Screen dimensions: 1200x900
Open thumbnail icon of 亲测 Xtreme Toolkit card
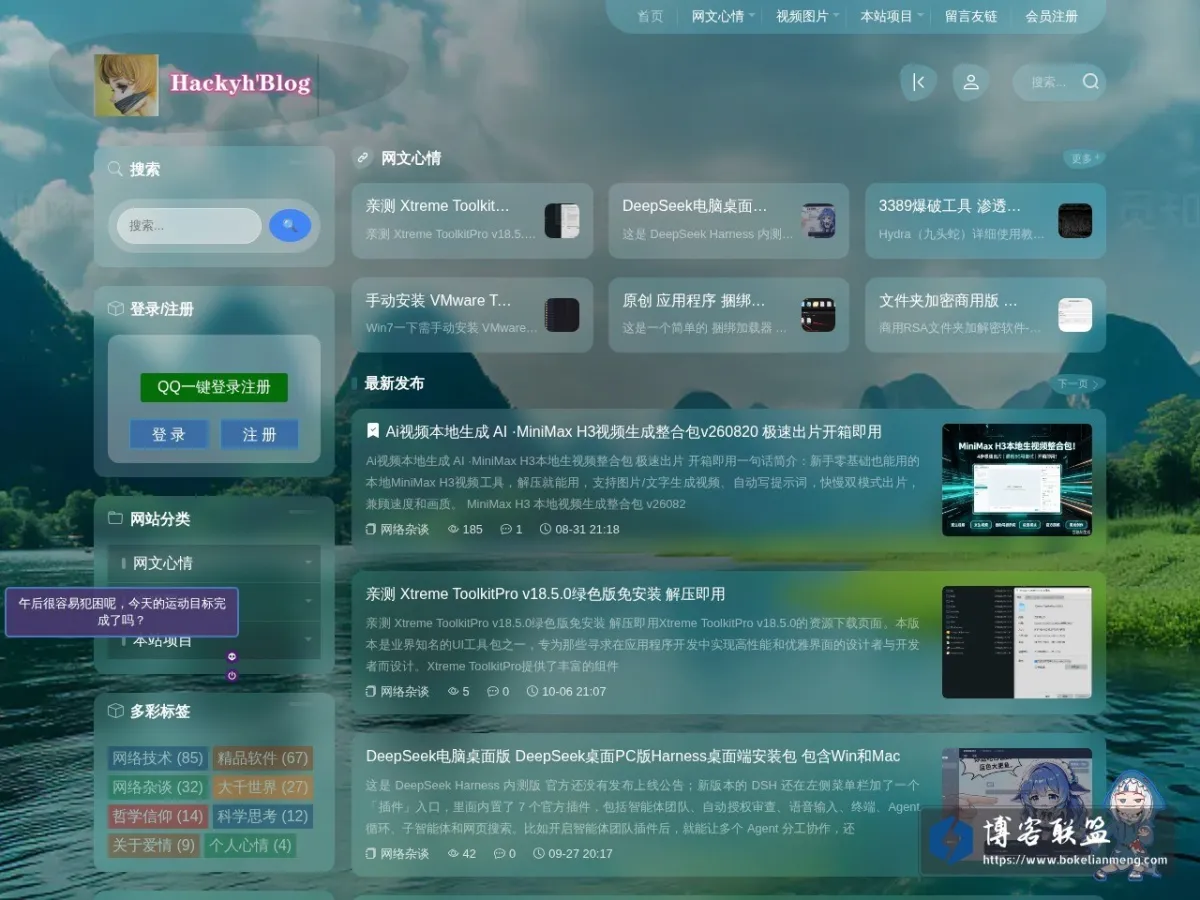[x=562, y=220]
